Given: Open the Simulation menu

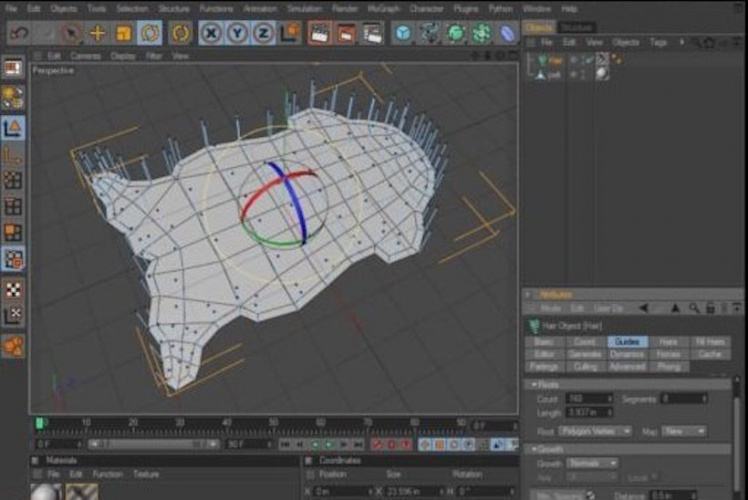Looking at the screenshot, I should click(304, 9).
